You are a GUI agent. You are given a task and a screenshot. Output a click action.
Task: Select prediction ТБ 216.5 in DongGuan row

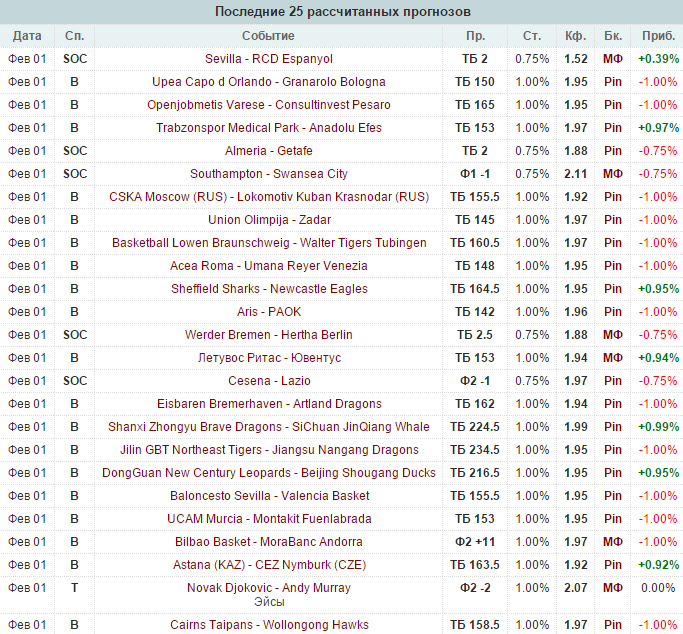point(475,473)
